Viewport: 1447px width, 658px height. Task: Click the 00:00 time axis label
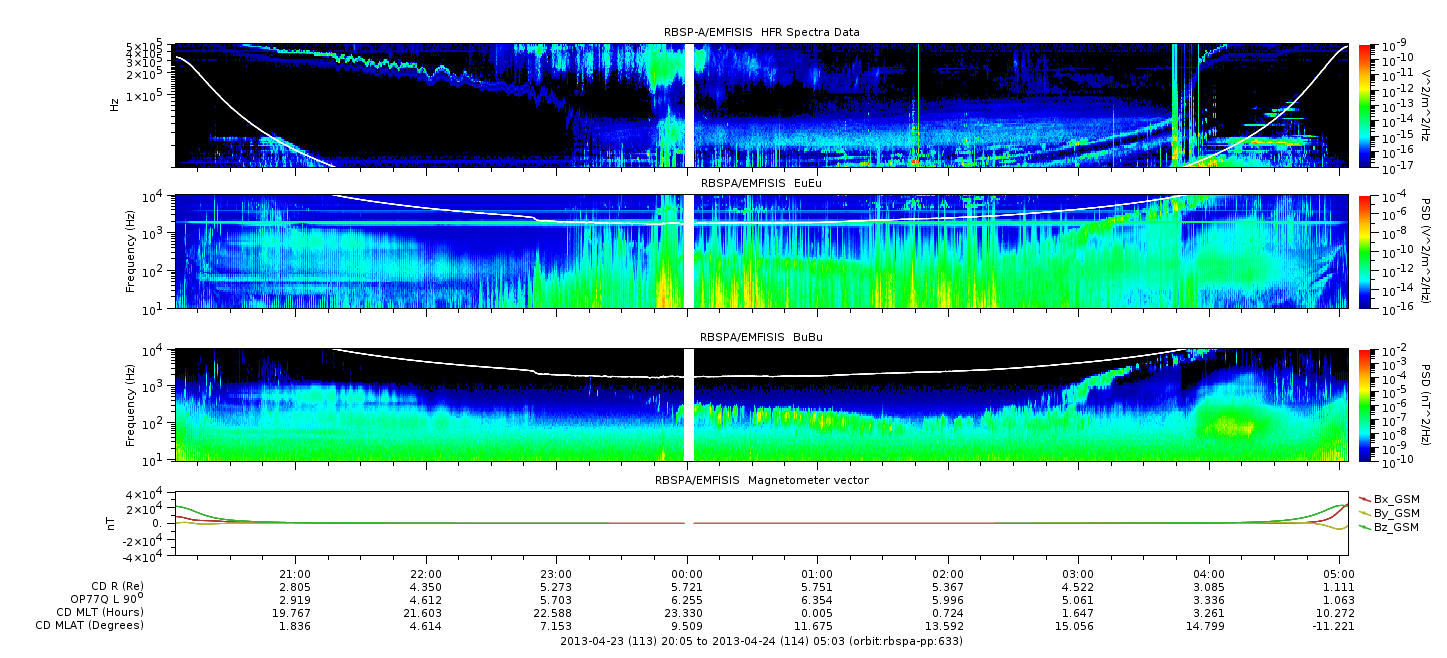point(686,573)
